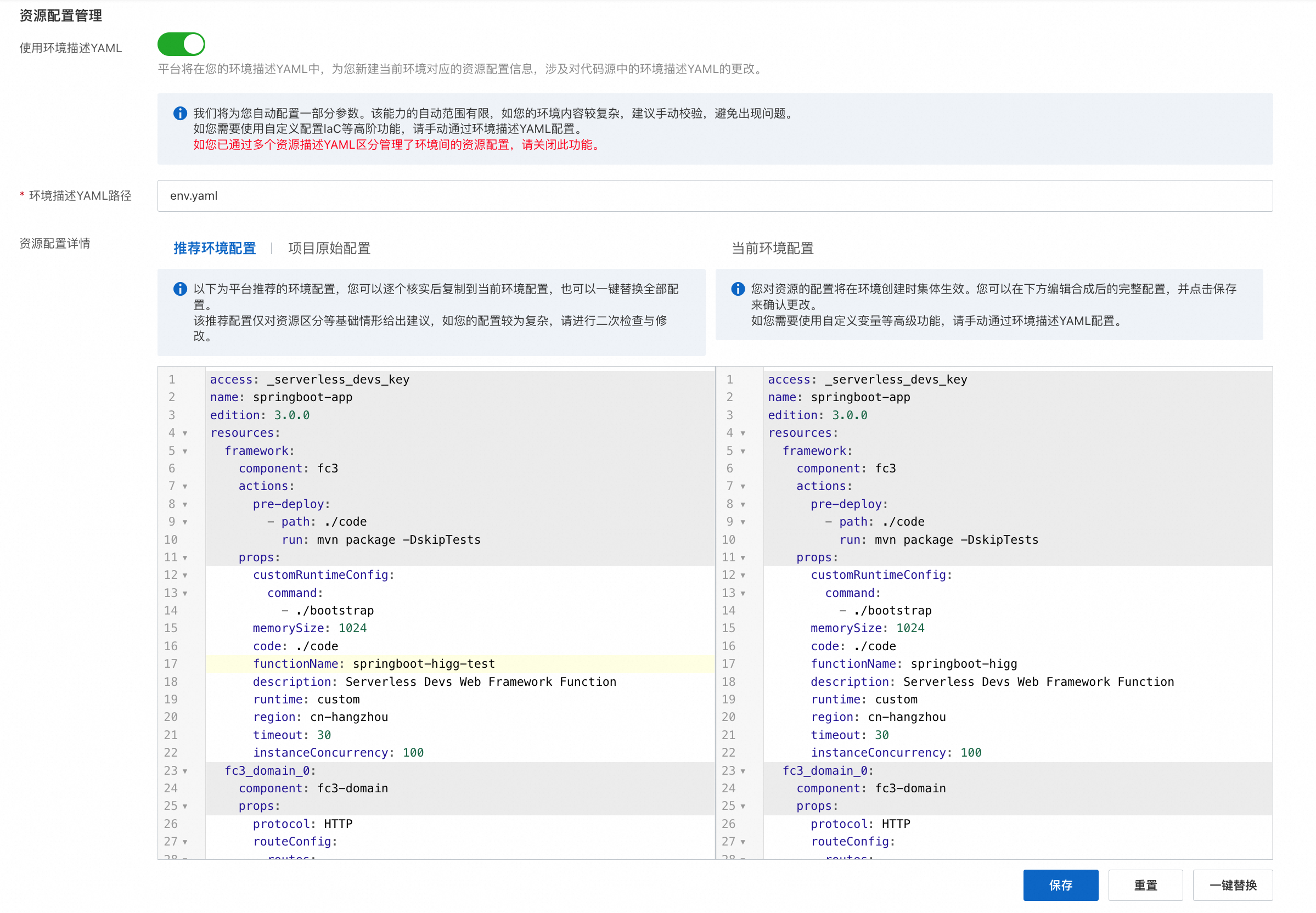Screen dimensions: 1316x913
Task: Switch to the 项目原始配置 tab
Action: click(x=329, y=248)
